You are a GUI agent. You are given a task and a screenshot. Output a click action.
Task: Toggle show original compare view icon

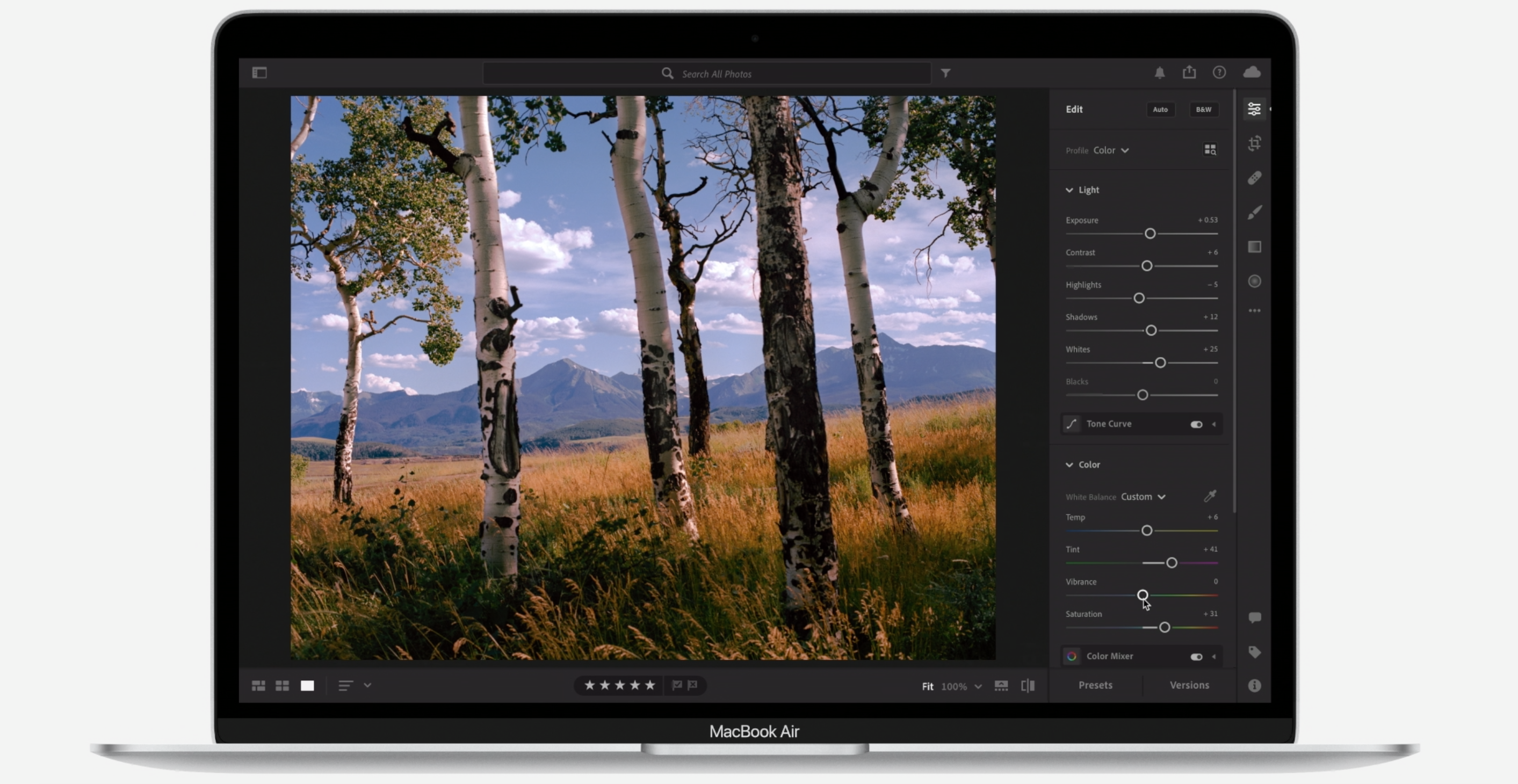click(x=1027, y=686)
